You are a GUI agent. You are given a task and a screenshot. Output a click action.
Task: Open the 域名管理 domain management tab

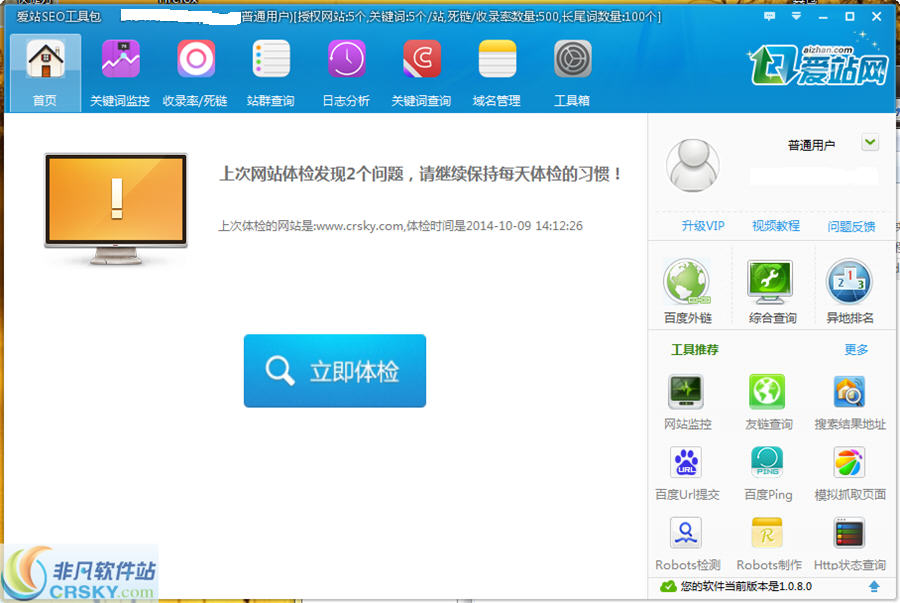tap(496, 70)
